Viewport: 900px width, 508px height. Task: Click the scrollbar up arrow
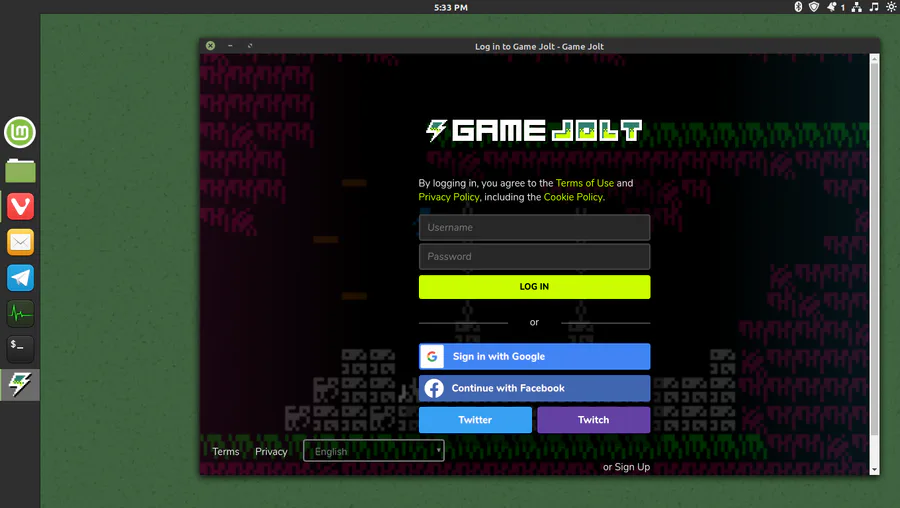(x=874, y=59)
